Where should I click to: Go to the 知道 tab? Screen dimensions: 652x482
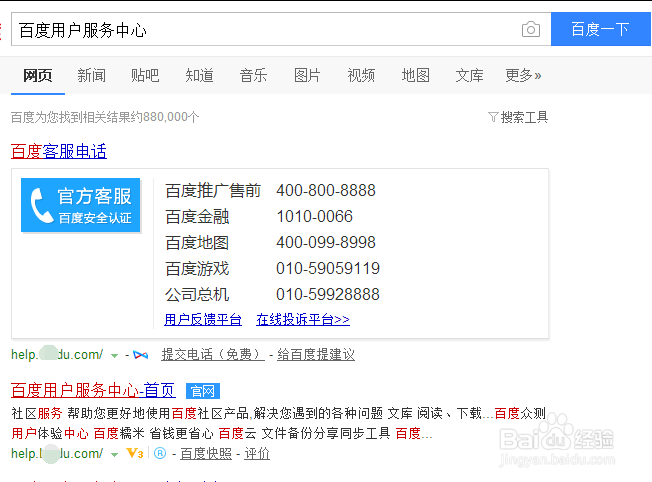(x=199, y=75)
